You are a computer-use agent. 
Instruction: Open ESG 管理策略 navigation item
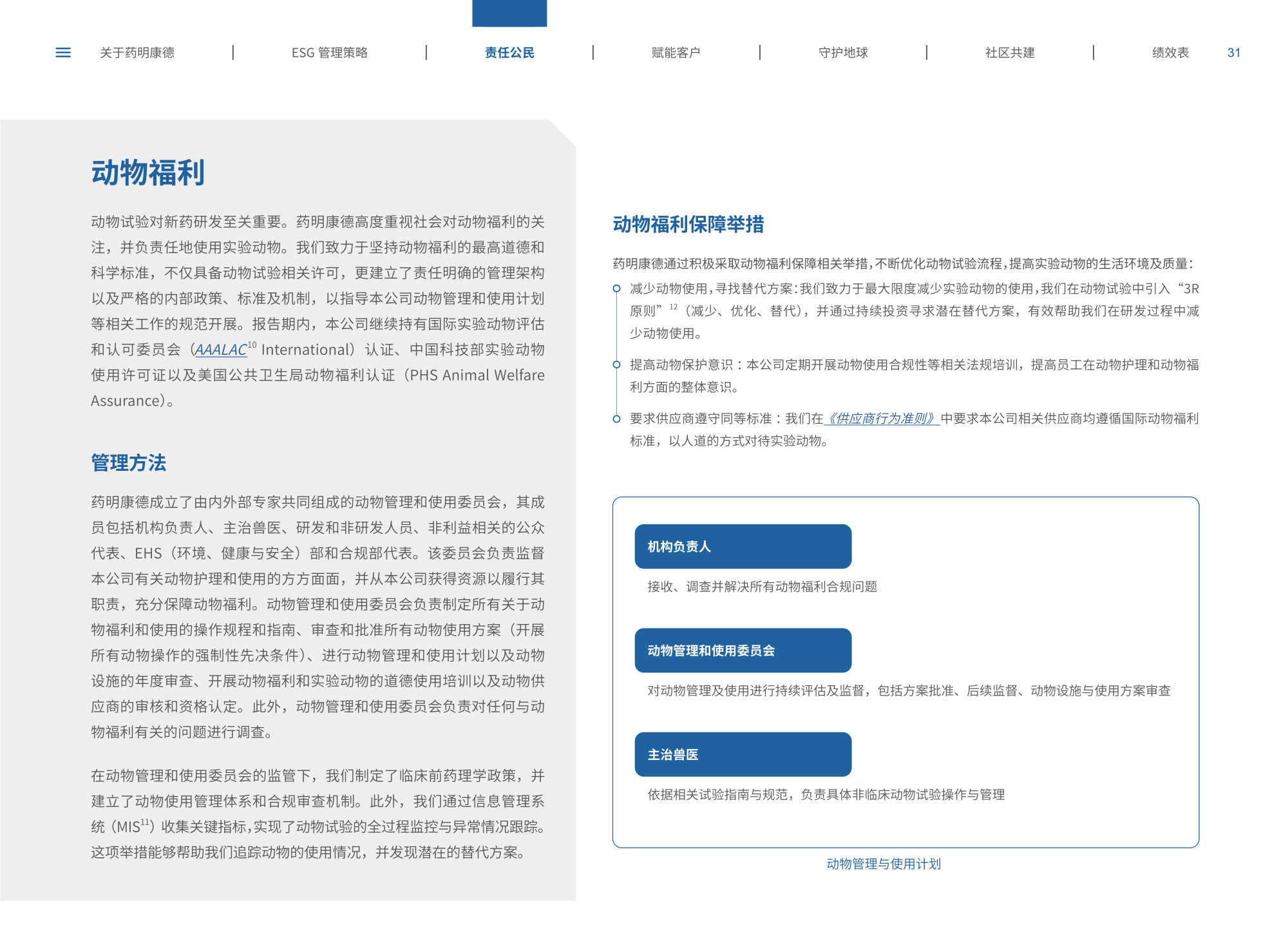[x=329, y=53]
